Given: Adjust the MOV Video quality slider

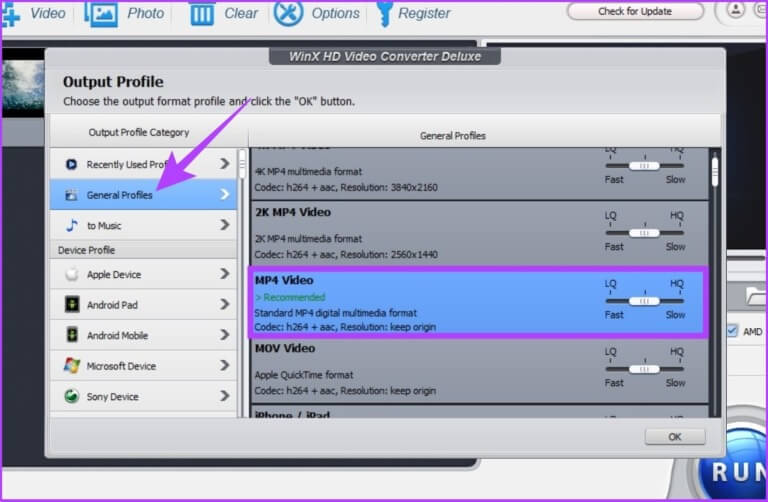Looking at the screenshot, I should (644, 369).
